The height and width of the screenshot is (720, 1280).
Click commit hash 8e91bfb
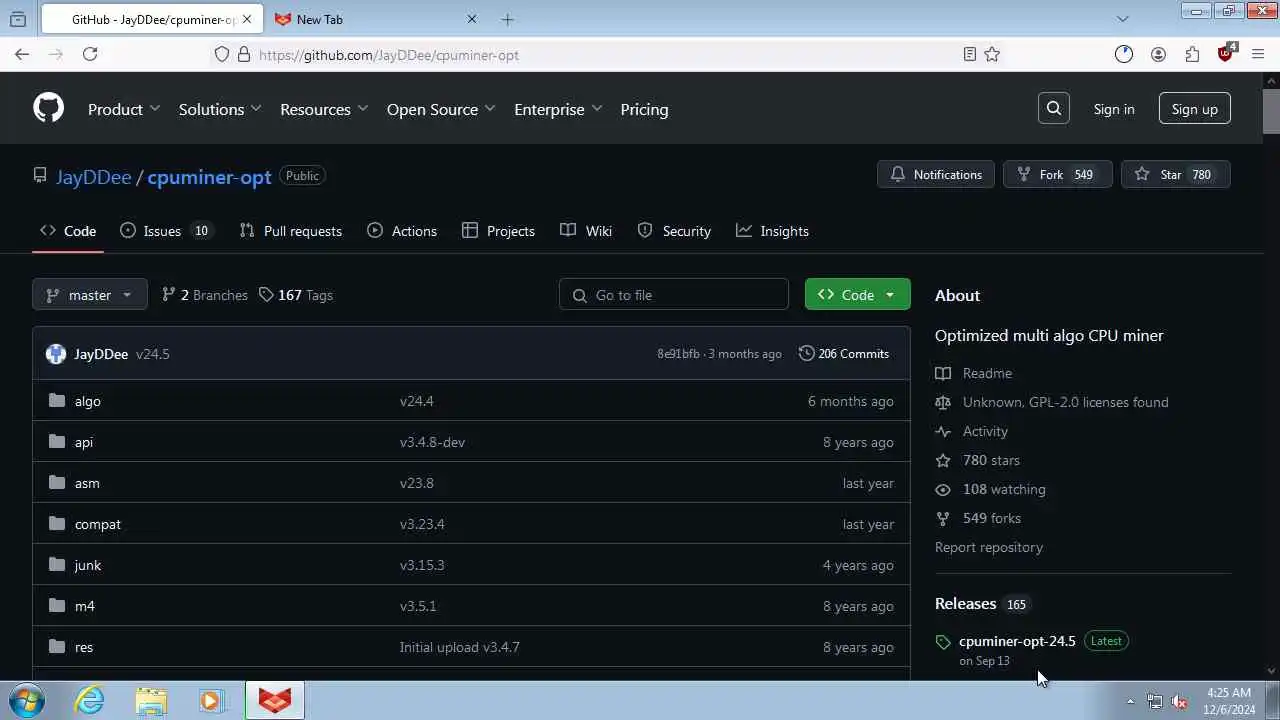[x=678, y=354]
